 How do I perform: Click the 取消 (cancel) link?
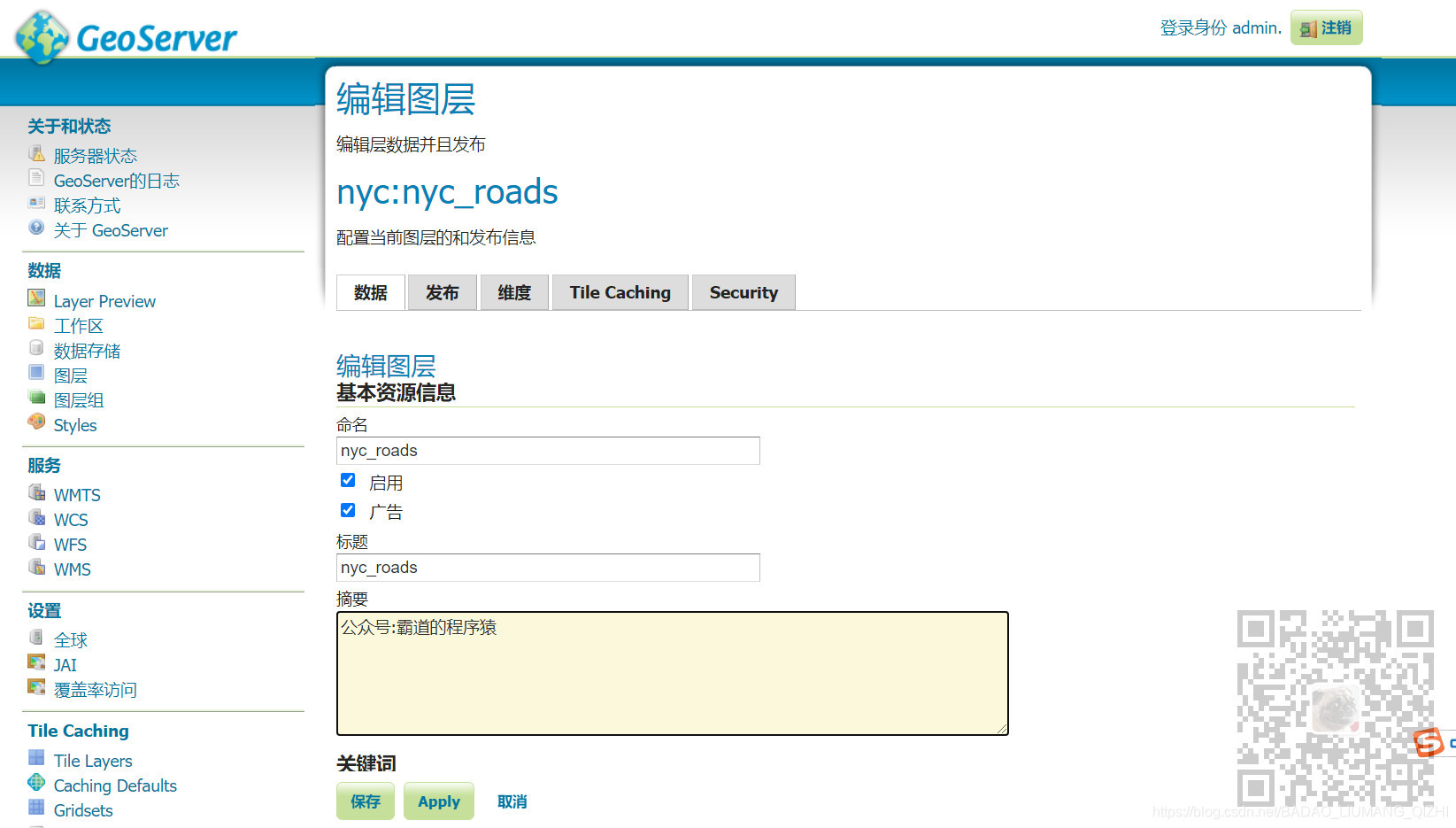point(512,802)
